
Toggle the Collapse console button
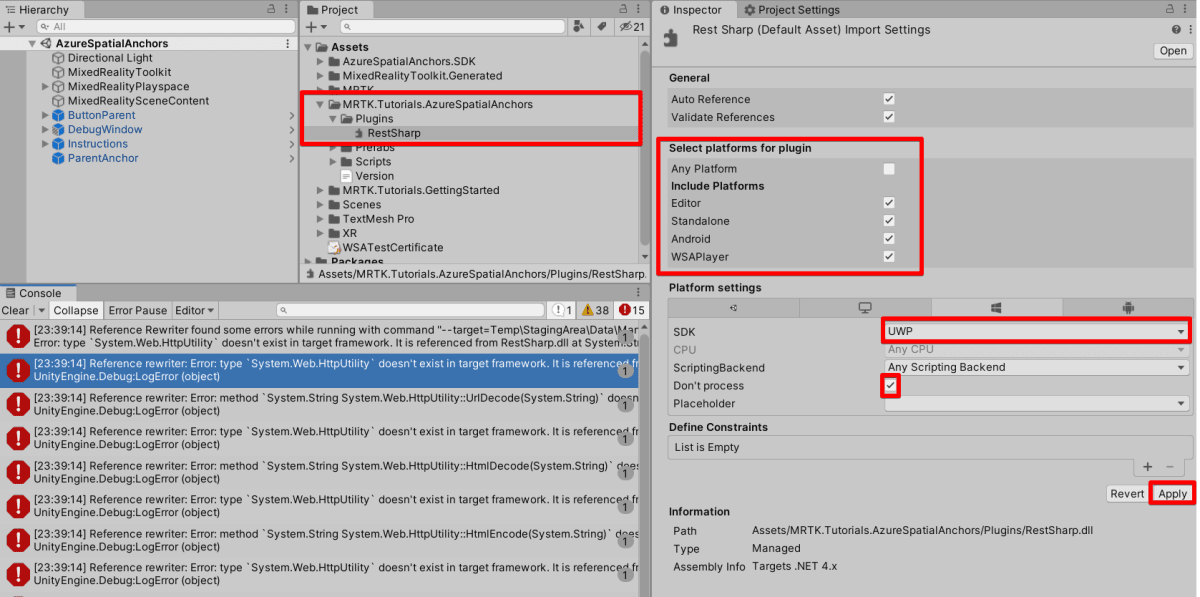pos(76,310)
